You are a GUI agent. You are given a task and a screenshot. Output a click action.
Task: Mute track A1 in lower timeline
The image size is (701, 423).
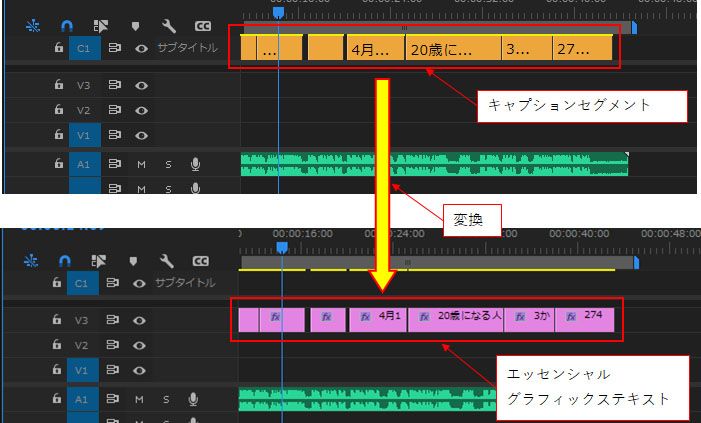click(139, 399)
